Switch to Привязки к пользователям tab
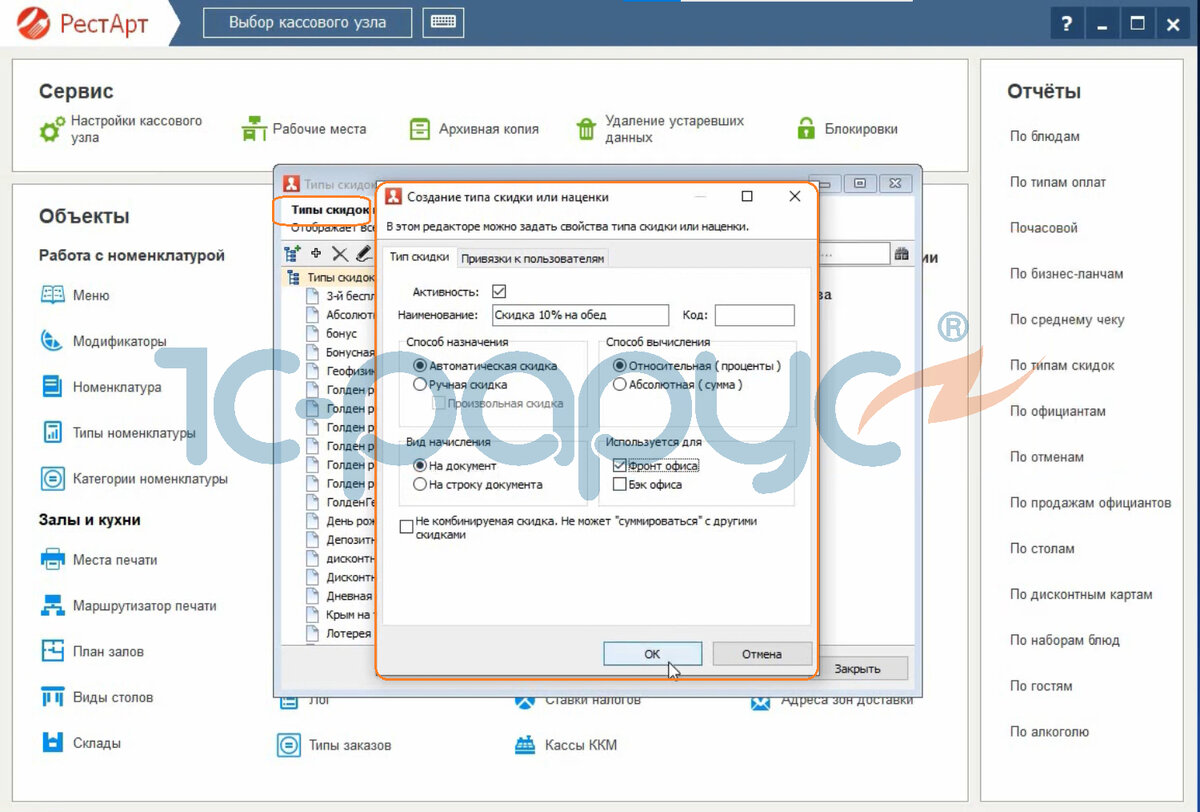This screenshot has width=1200, height=812. click(533, 258)
